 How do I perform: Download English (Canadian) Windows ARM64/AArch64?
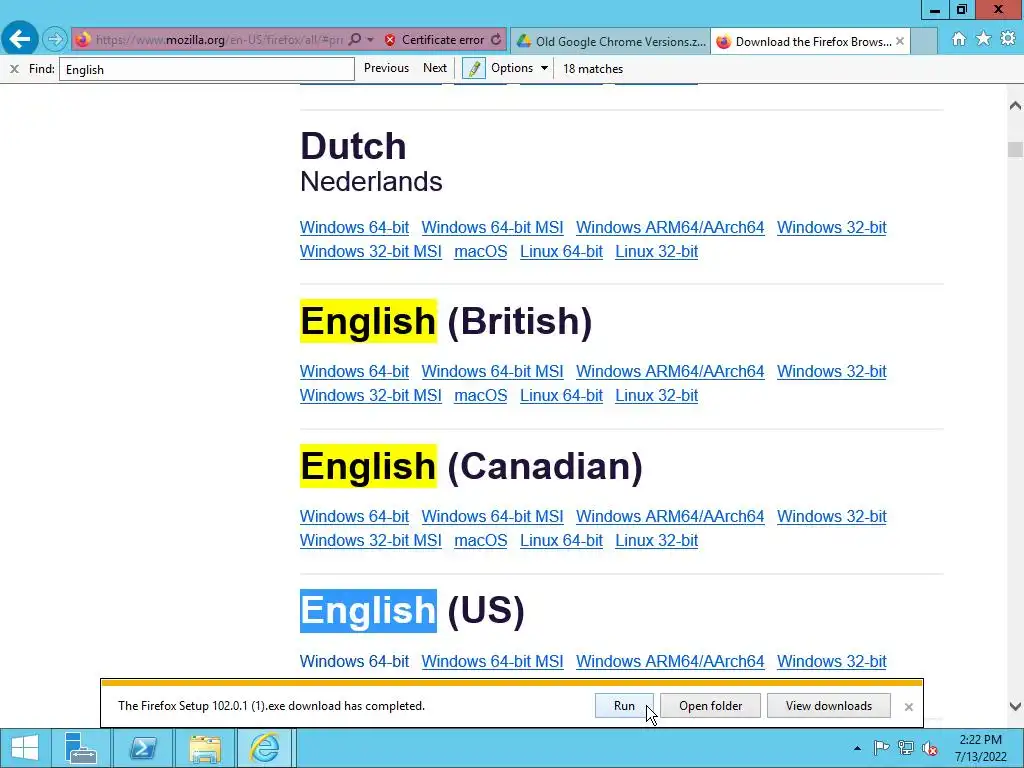(670, 516)
